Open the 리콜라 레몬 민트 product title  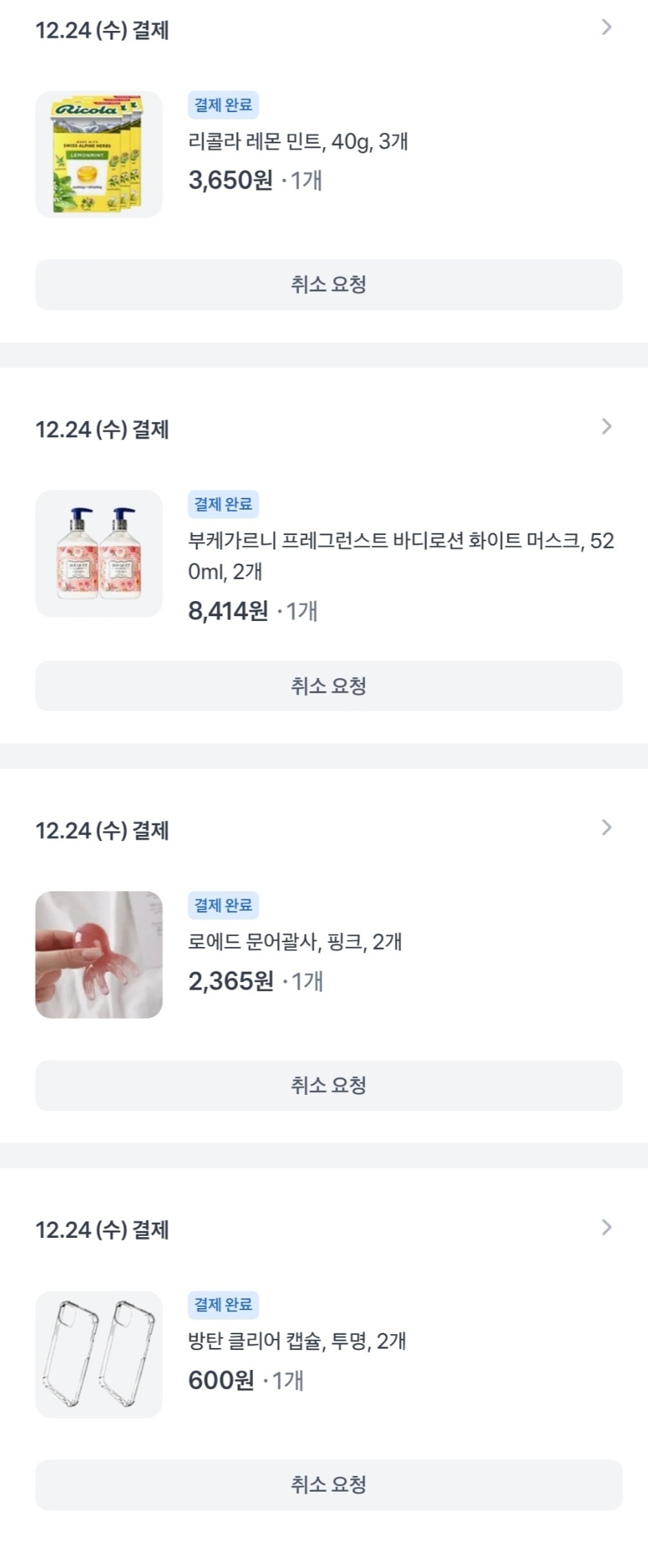tap(298, 142)
